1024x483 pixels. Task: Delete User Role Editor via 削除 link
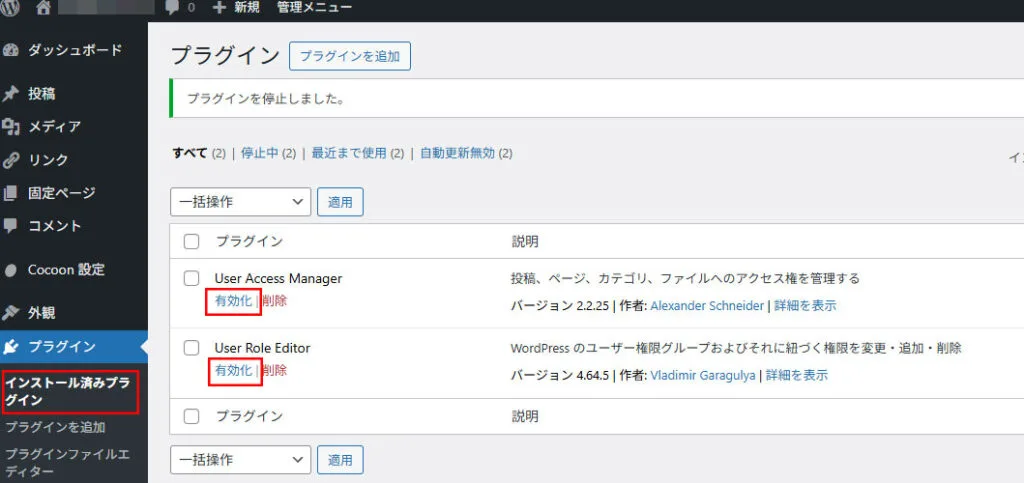(x=274, y=371)
